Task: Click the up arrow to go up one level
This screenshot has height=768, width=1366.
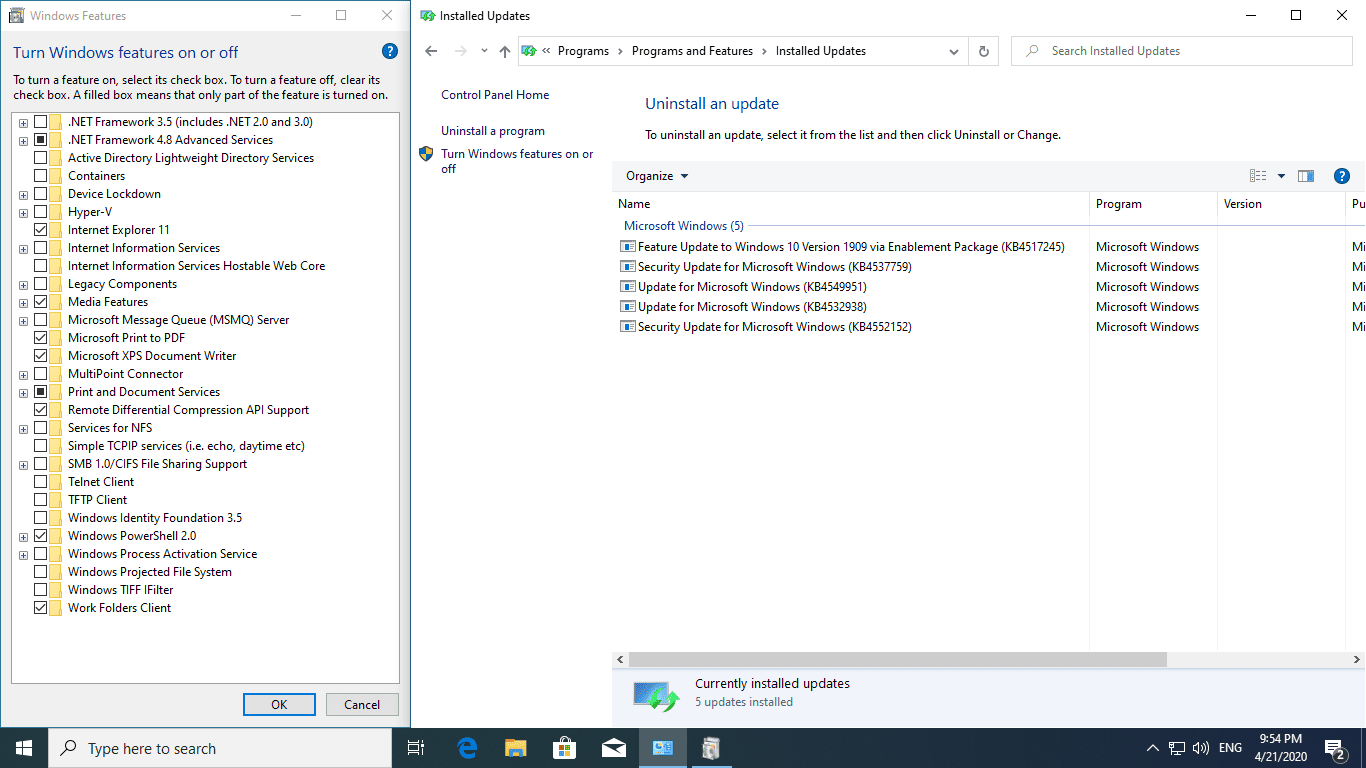Action: click(x=504, y=51)
